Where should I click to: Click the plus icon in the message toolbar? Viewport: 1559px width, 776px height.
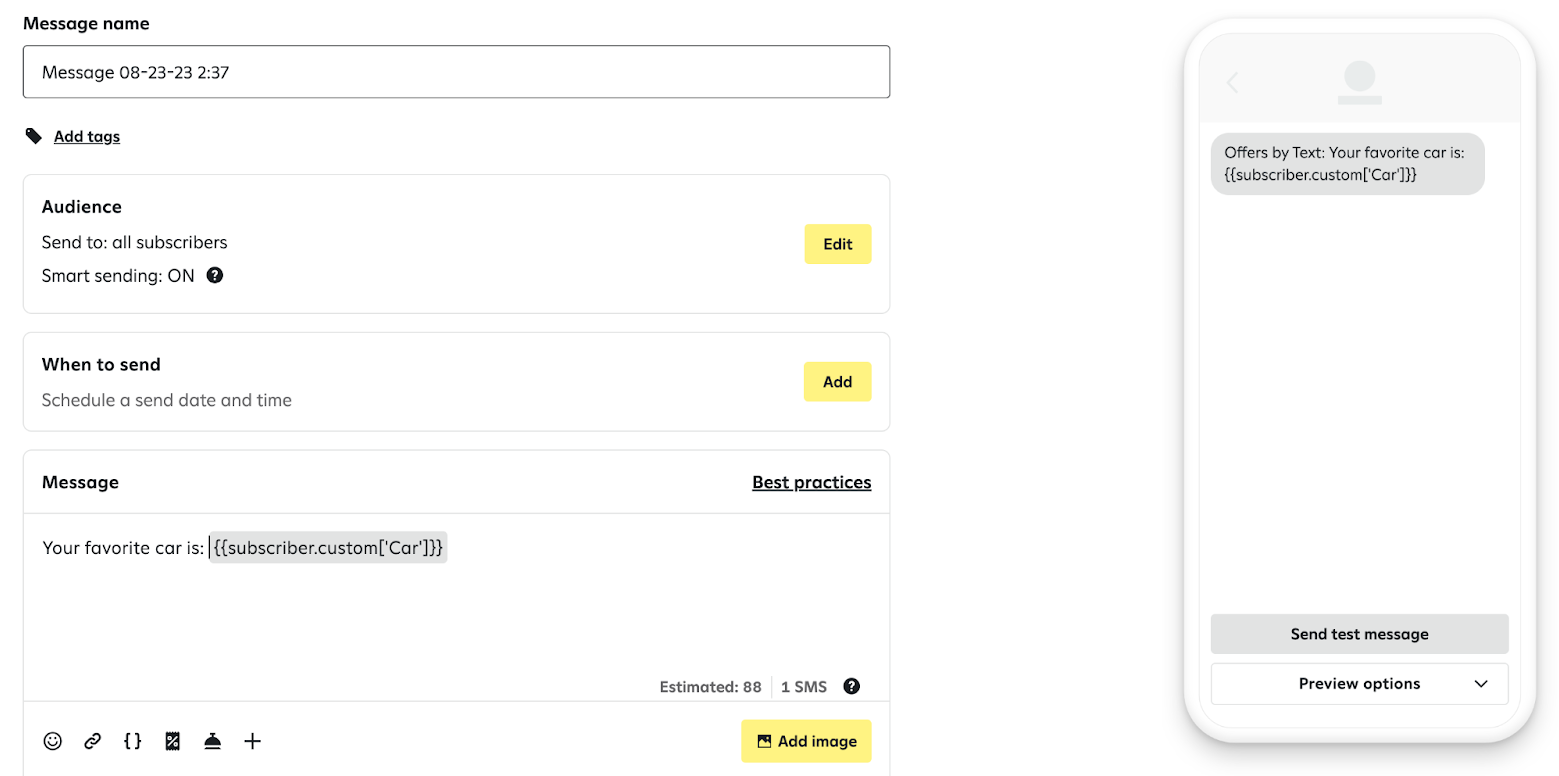[253, 741]
